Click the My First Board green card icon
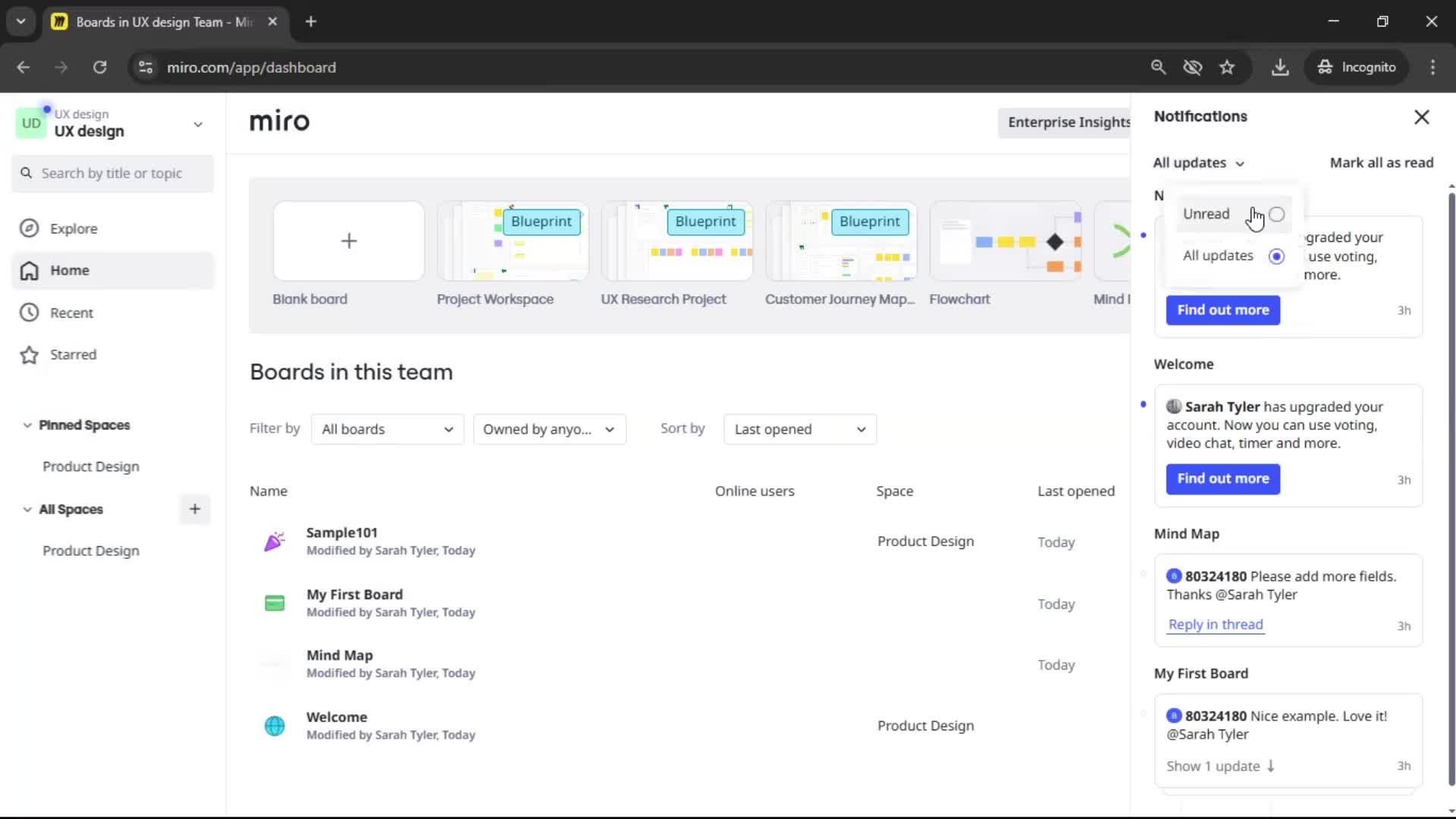This screenshot has height=819, width=1456. point(275,604)
